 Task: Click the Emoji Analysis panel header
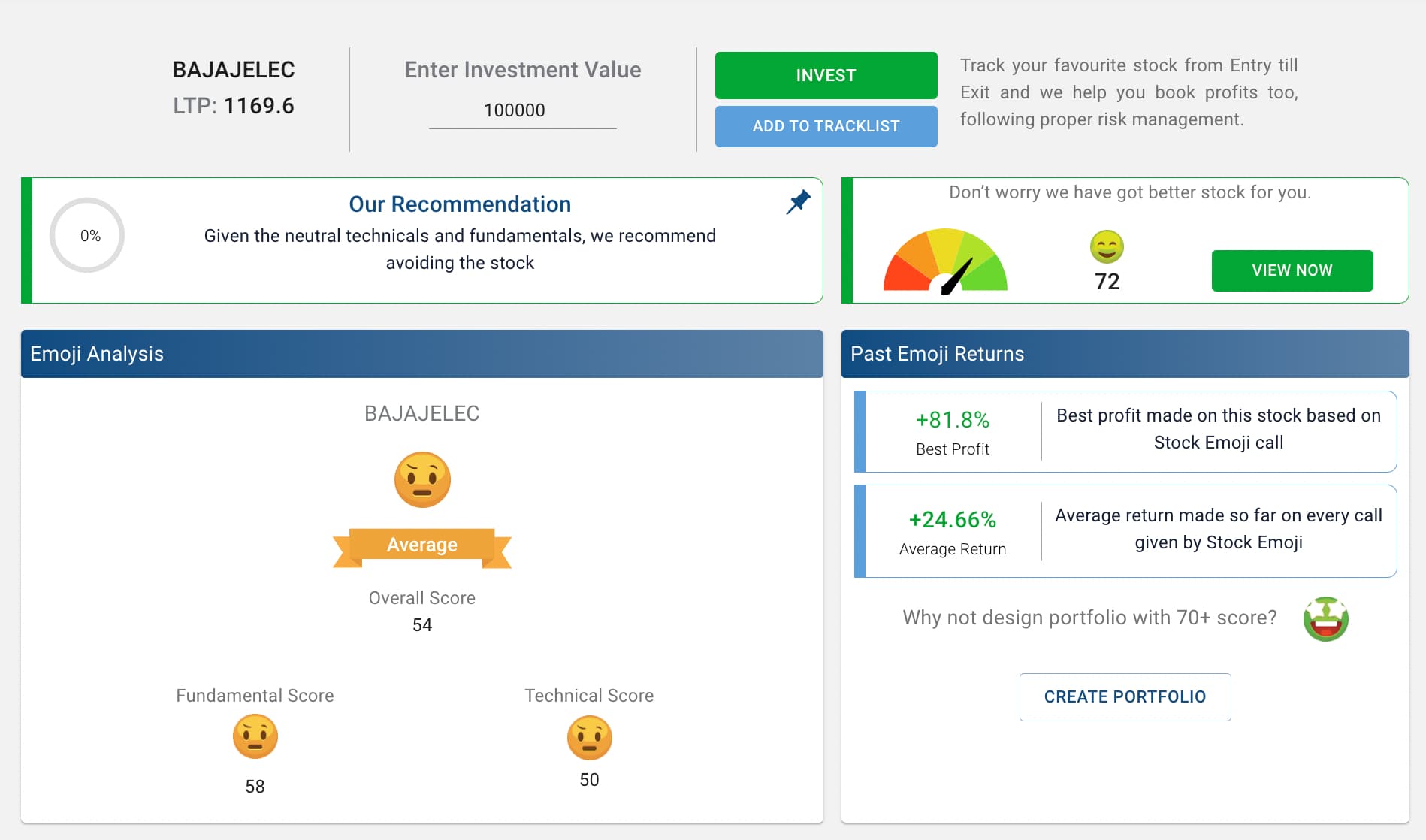tap(422, 354)
